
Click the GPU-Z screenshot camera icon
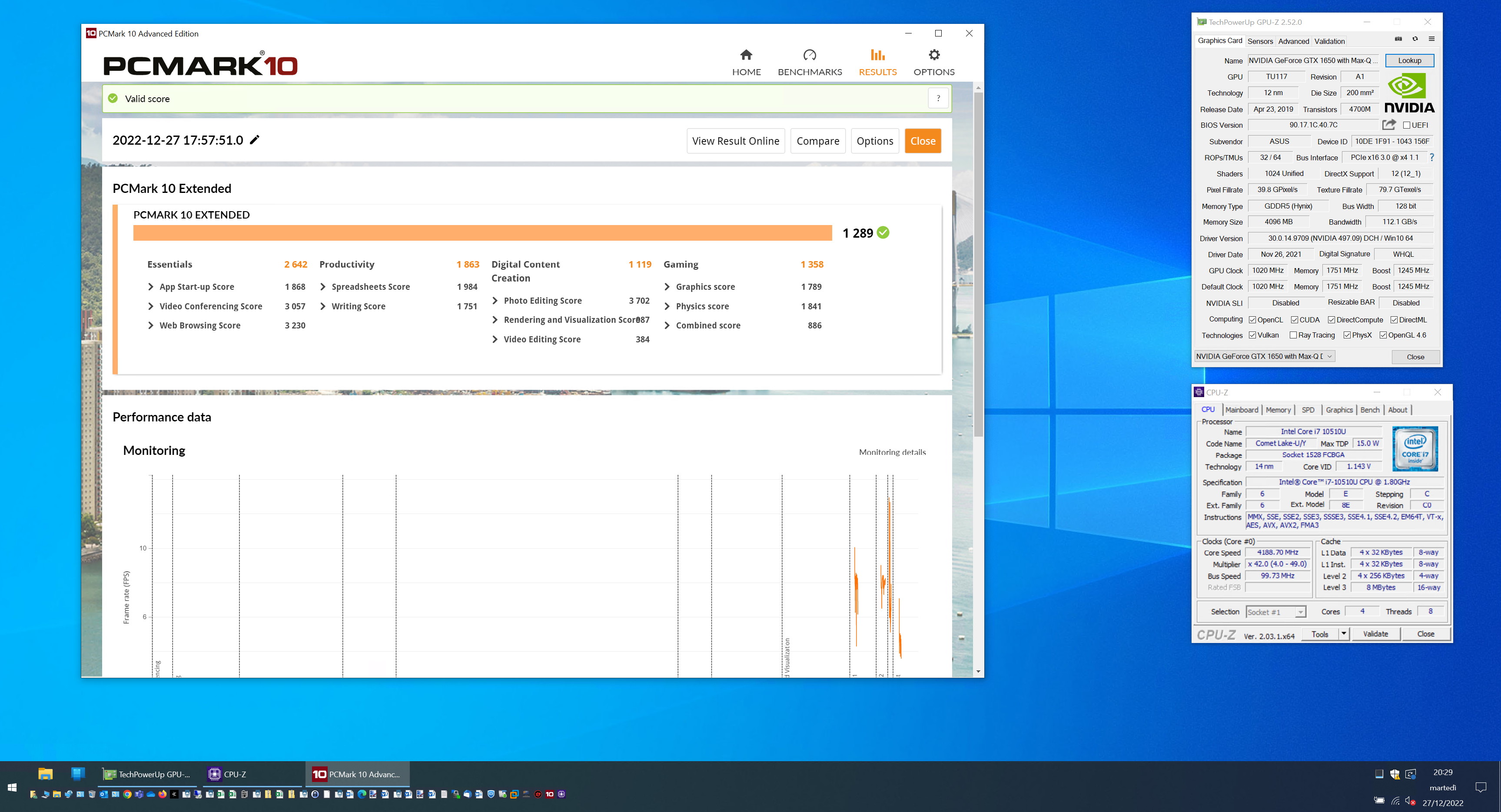[1398, 39]
